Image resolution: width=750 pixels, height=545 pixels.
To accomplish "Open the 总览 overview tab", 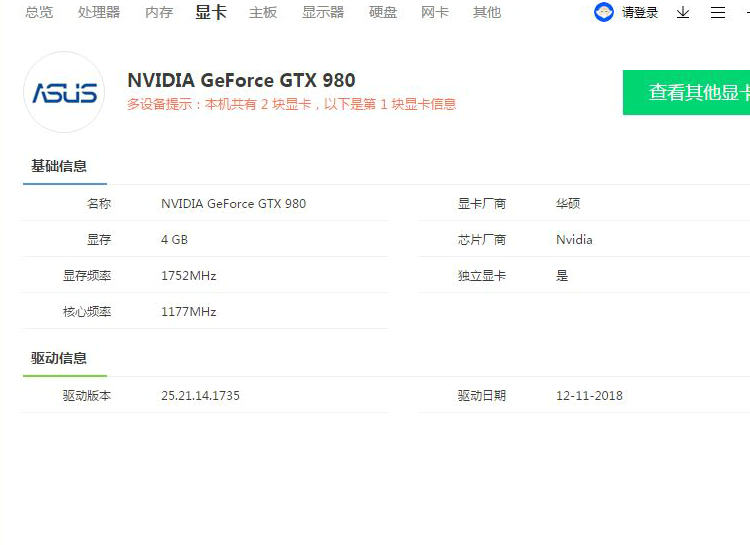I will (x=39, y=12).
